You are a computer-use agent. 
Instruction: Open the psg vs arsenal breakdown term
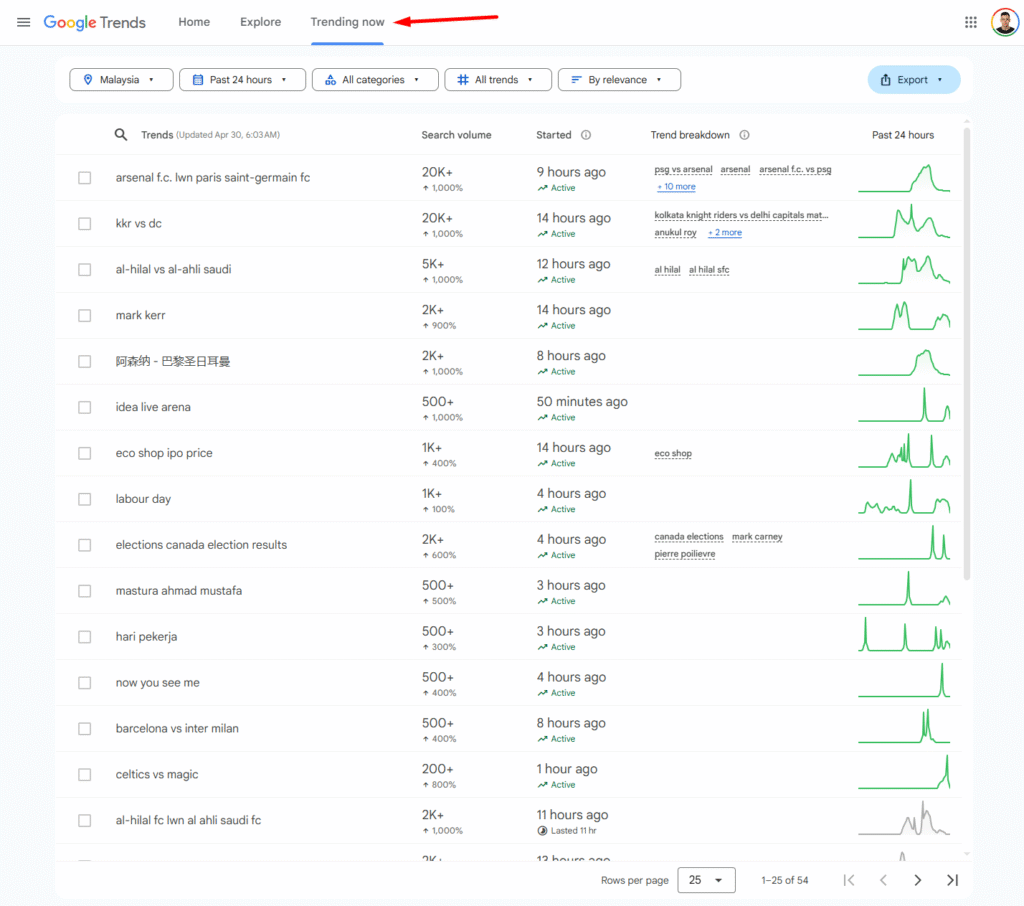(x=683, y=169)
